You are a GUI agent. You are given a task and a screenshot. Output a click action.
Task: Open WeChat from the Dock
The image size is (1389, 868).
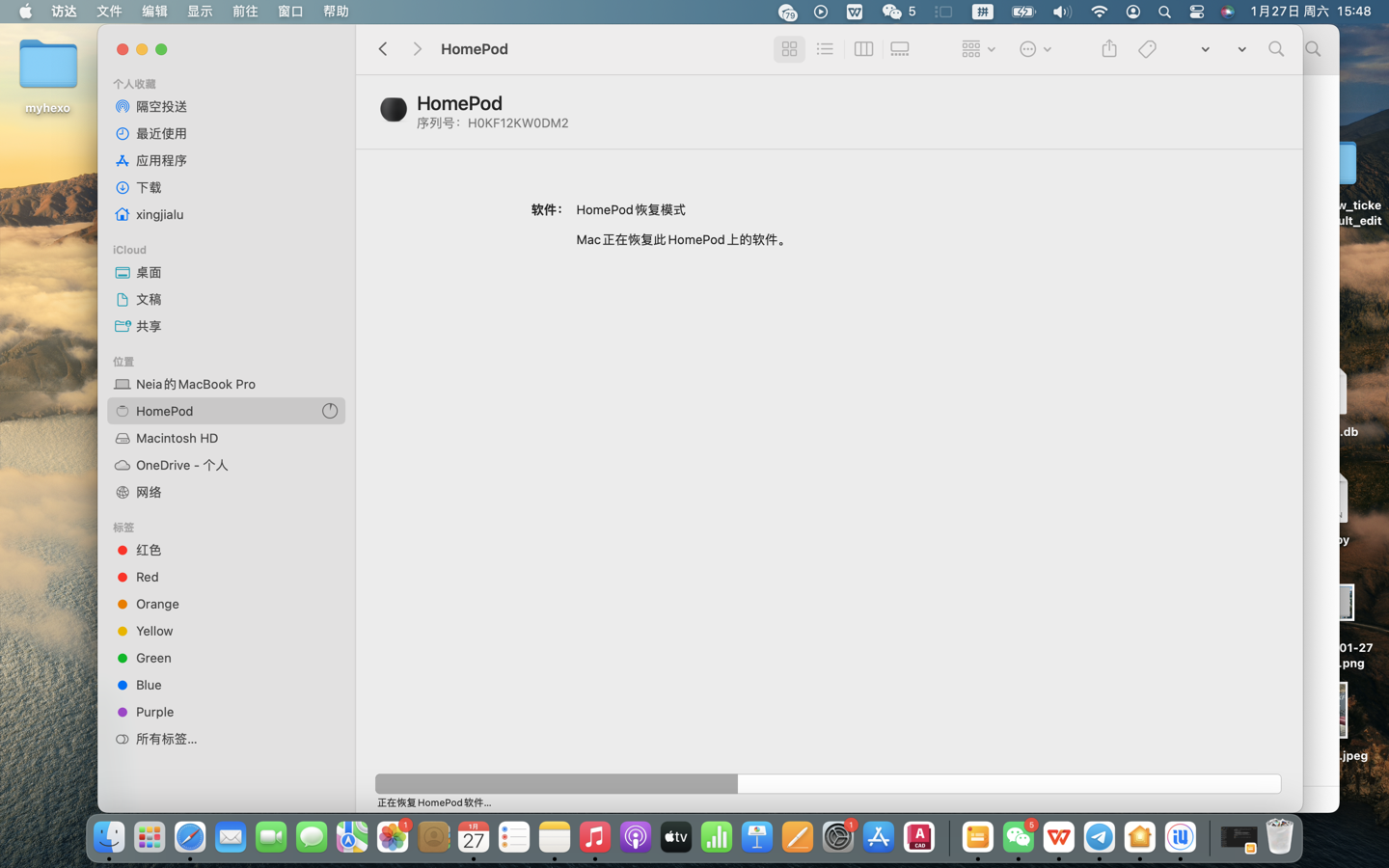1019,837
